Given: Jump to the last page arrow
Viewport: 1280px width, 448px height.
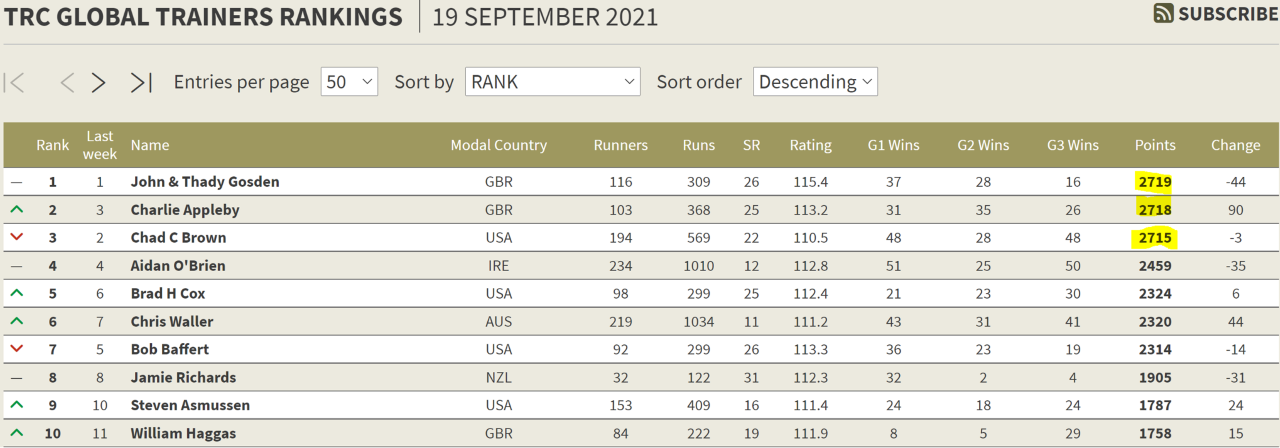Looking at the screenshot, I should coord(141,82).
